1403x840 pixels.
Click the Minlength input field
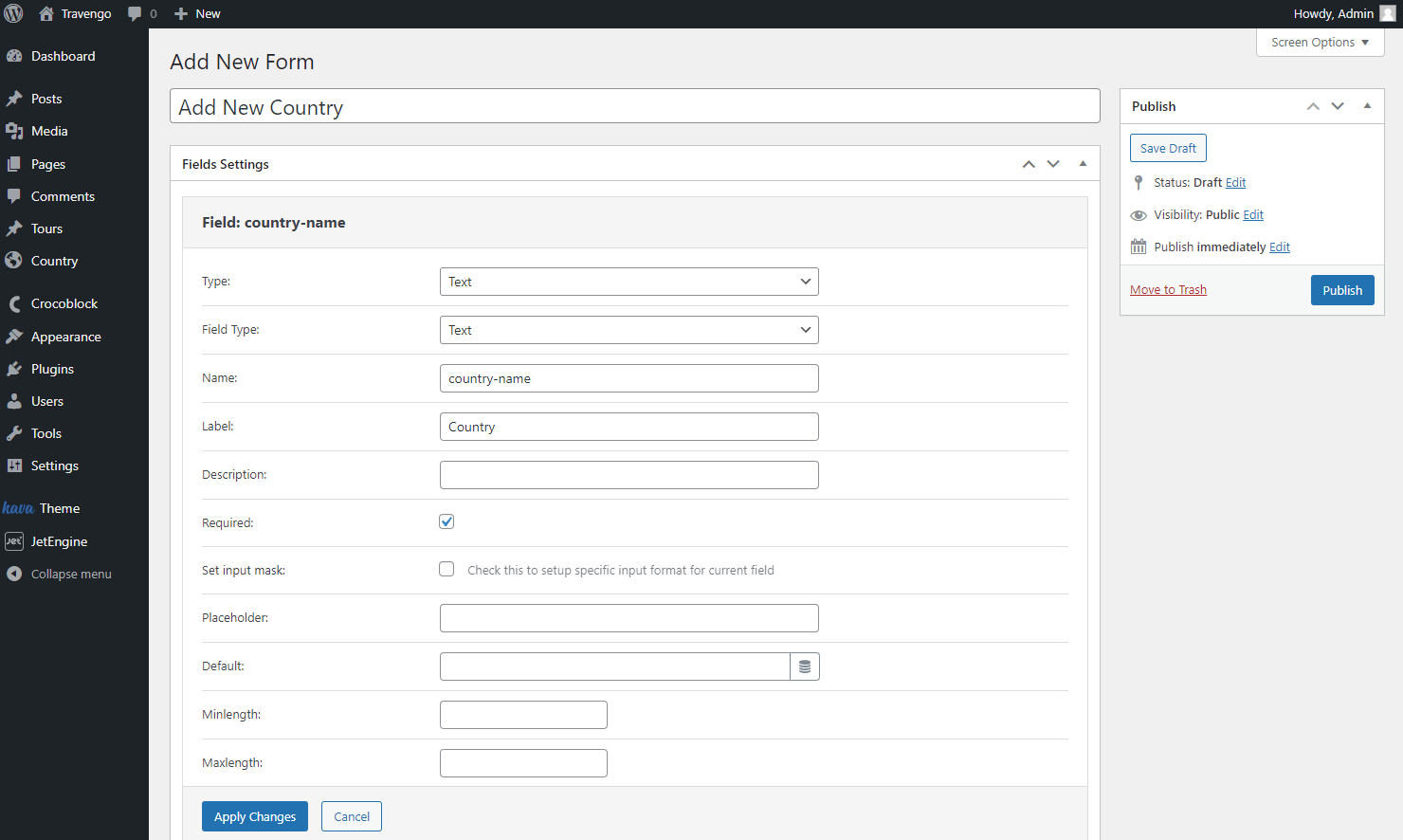pos(523,715)
